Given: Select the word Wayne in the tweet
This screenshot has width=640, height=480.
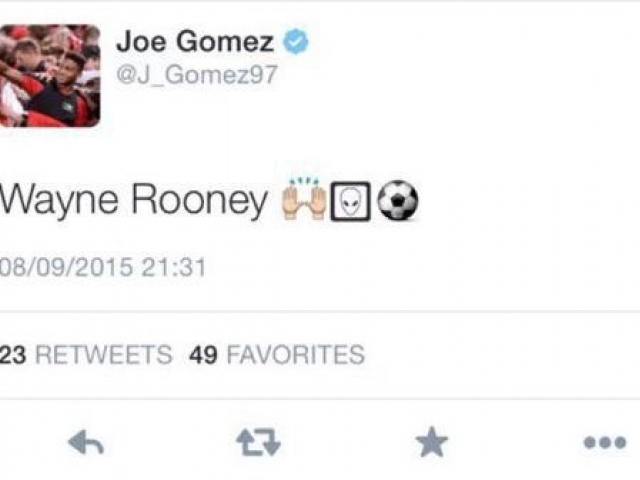Looking at the screenshot, I should point(59,201).
